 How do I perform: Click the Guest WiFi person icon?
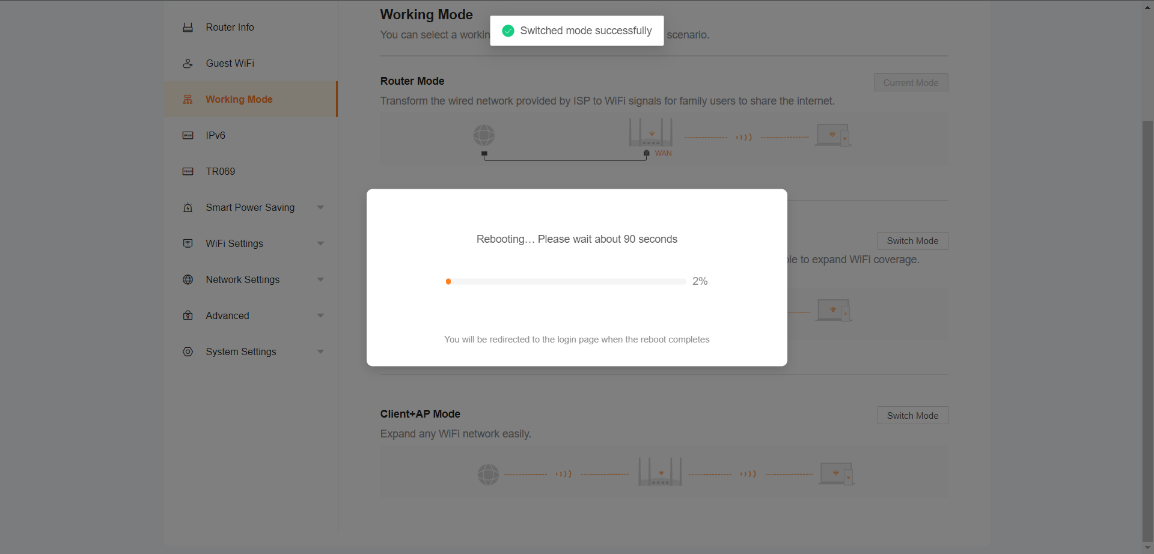187,63
